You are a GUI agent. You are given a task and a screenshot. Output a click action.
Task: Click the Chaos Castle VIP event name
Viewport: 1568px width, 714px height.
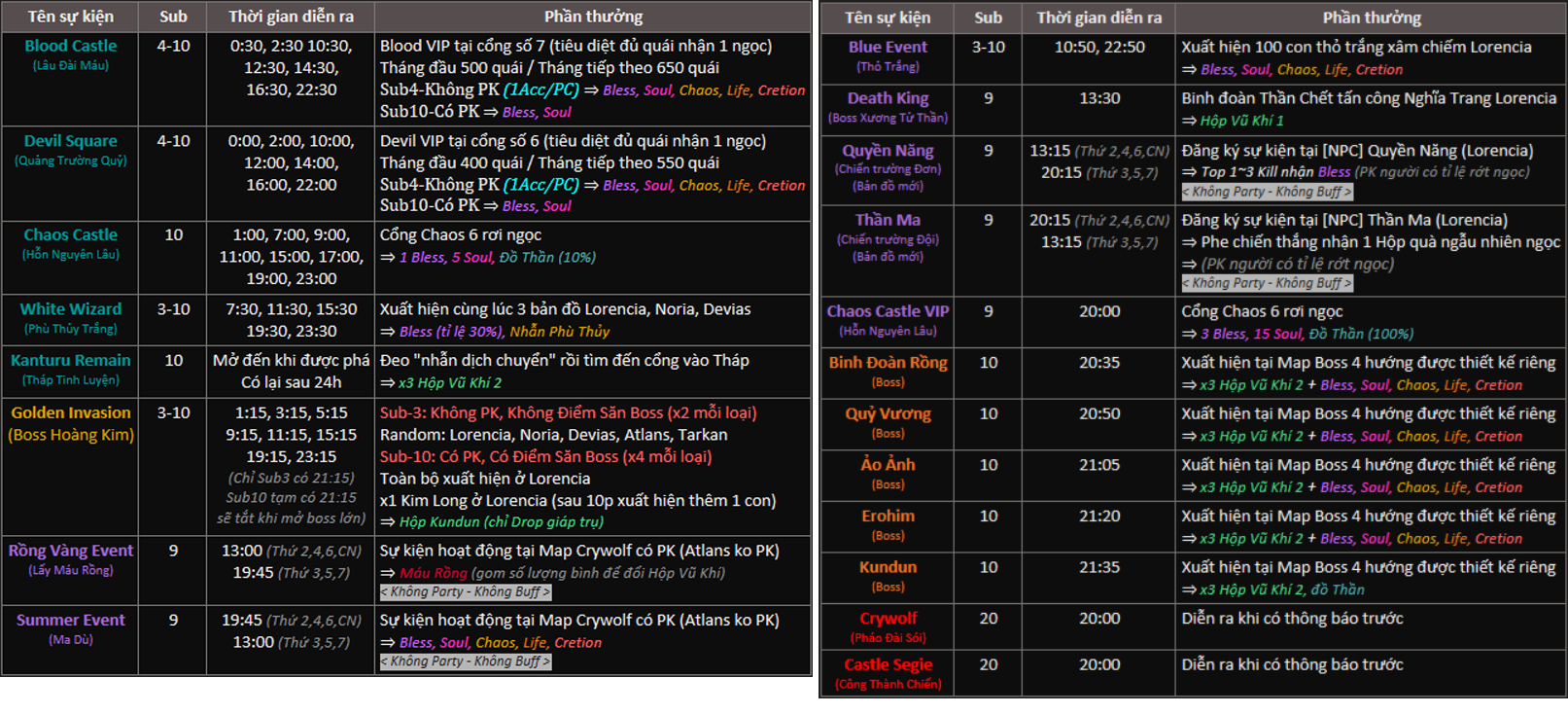pos(888,311)
